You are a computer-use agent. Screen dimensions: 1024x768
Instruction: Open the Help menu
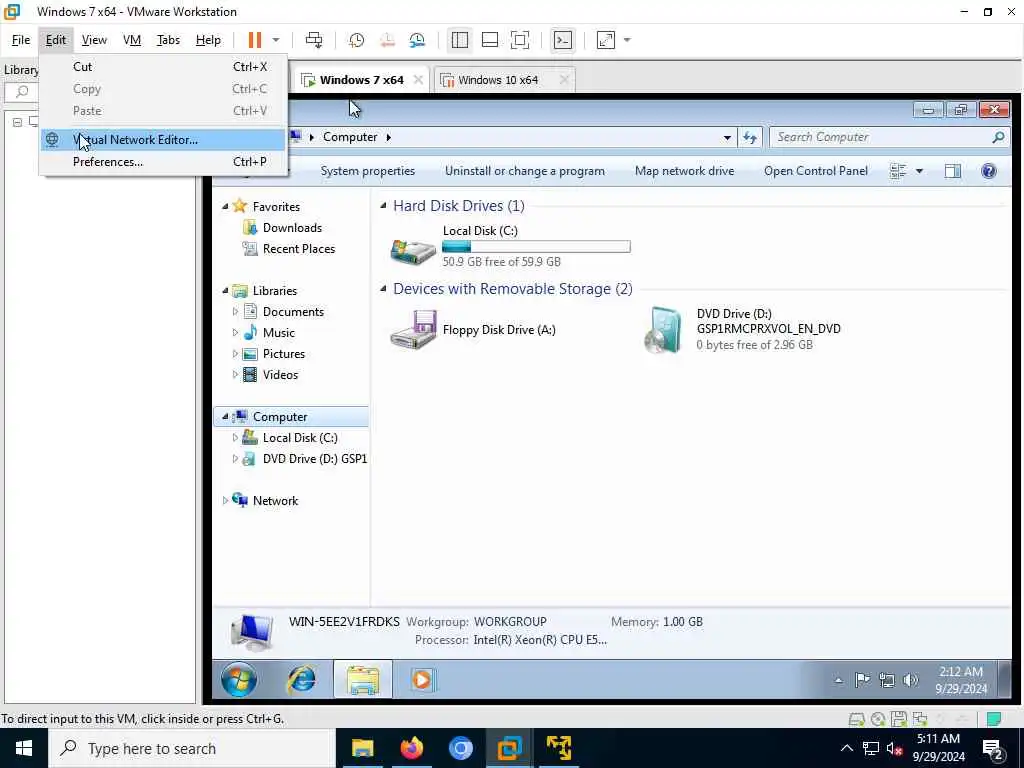tap(208, 40)
